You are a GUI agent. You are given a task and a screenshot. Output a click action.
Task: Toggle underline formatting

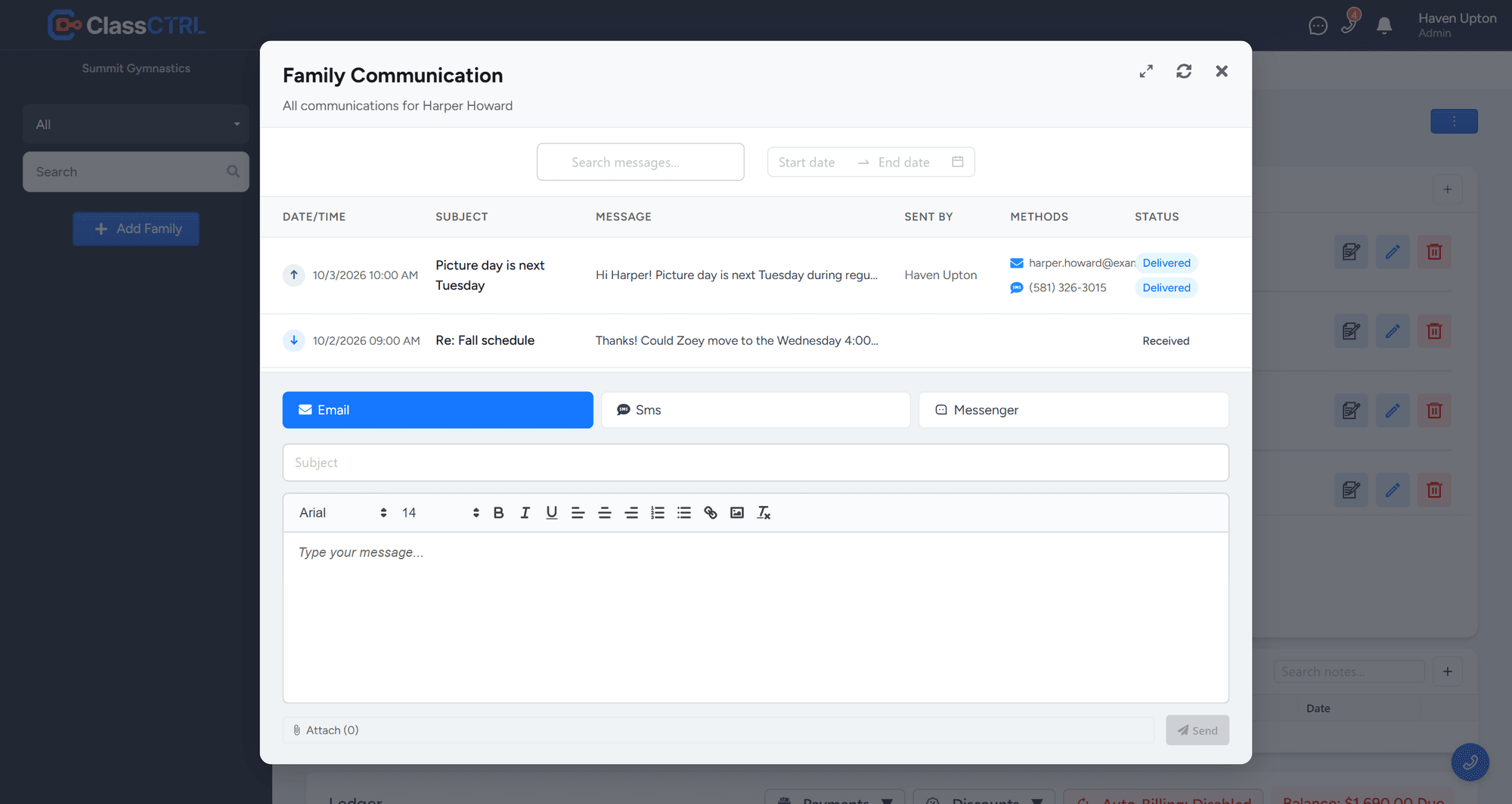pyautogui.click(x=552, y=513)
